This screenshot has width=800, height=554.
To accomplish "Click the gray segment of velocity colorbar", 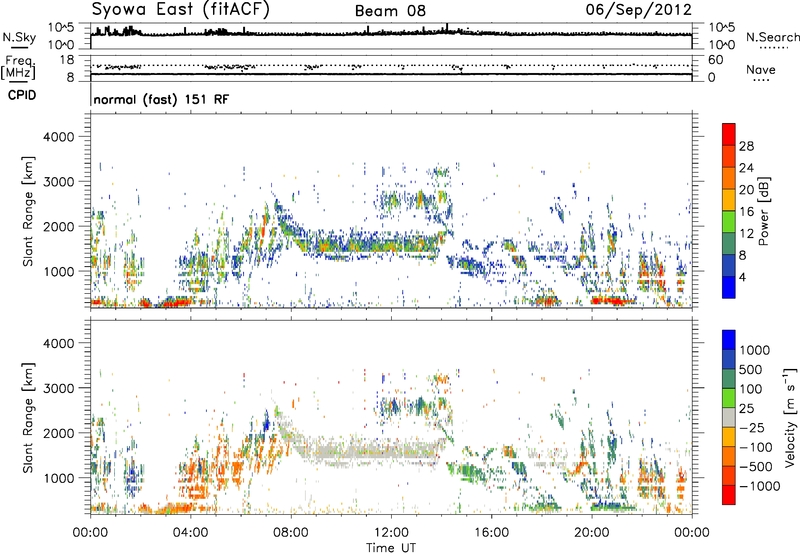I will tap(729, 418).
